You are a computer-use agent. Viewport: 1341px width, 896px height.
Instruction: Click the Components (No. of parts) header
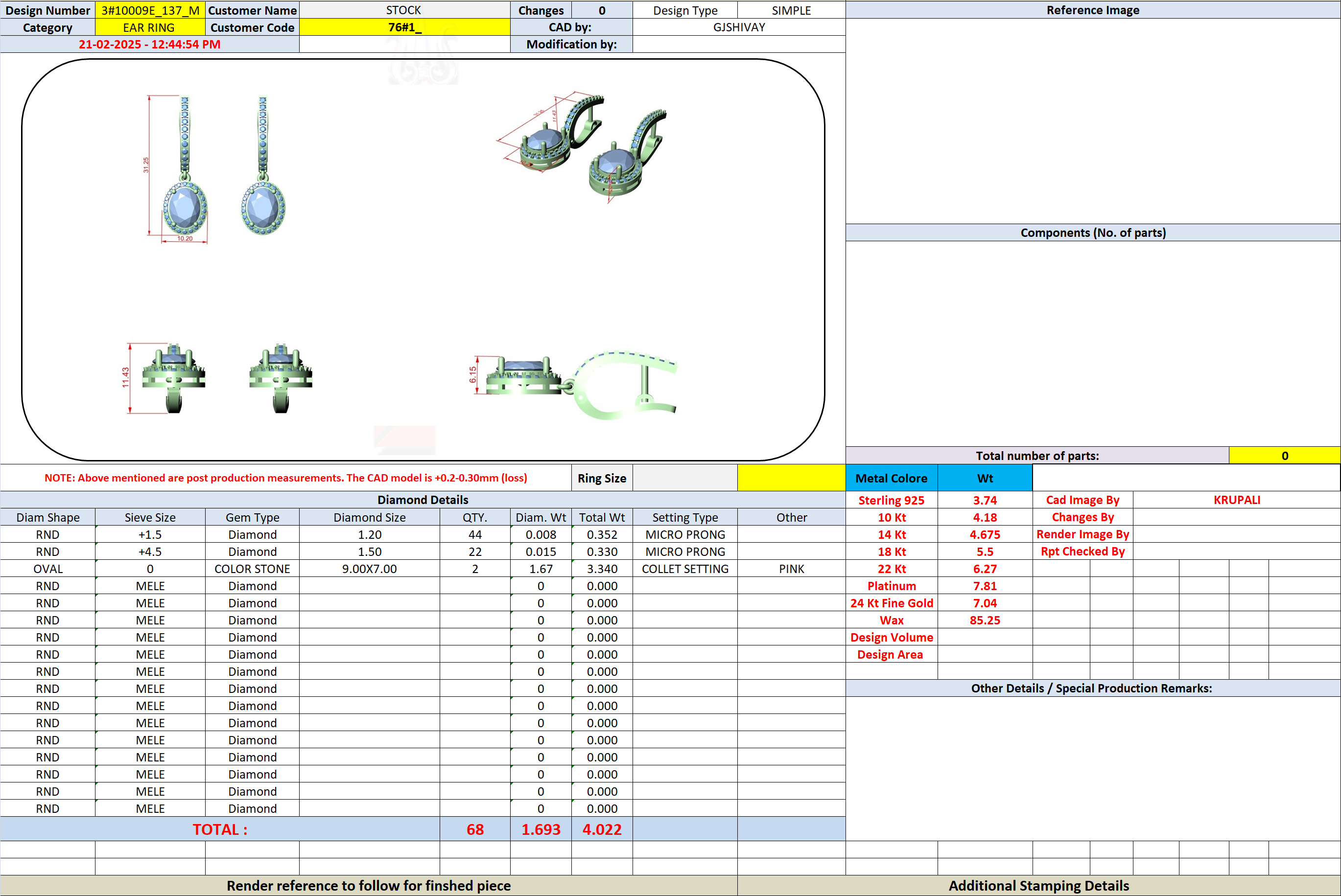(1092, 232)
